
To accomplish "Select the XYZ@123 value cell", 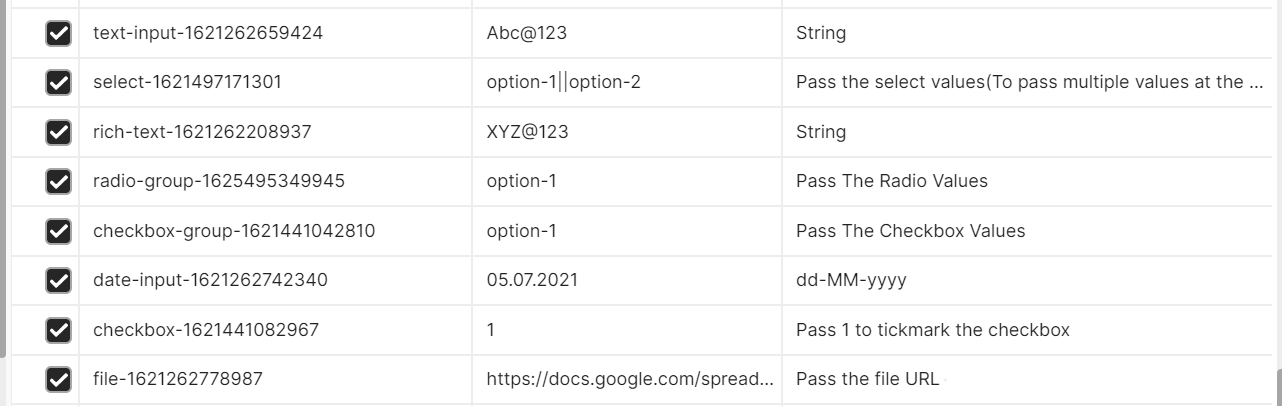I will click(627, 132).
